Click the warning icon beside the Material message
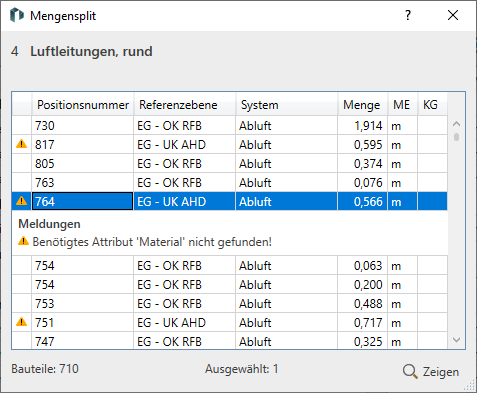 point(23,241)
